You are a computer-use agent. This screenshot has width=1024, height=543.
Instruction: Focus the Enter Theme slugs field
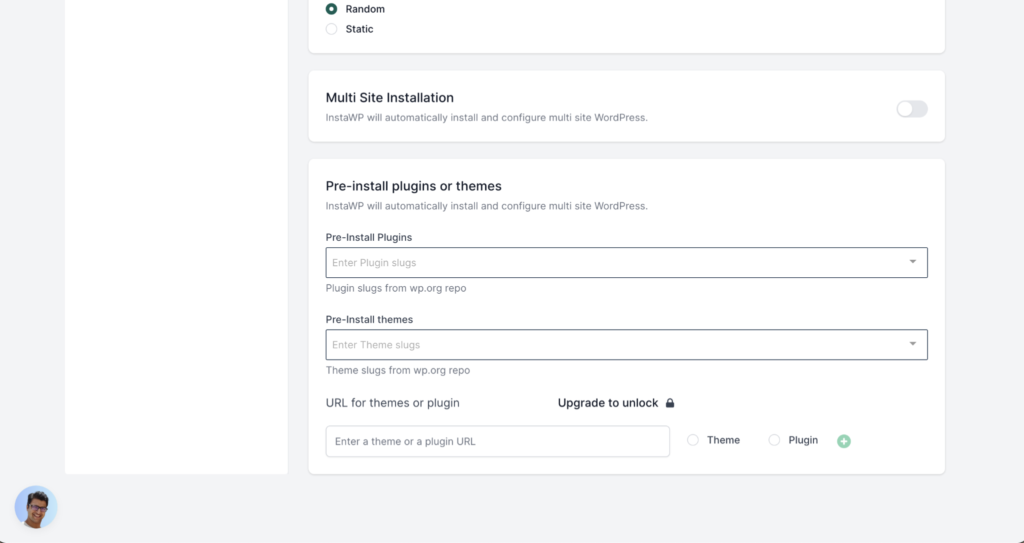coord(626,344)
